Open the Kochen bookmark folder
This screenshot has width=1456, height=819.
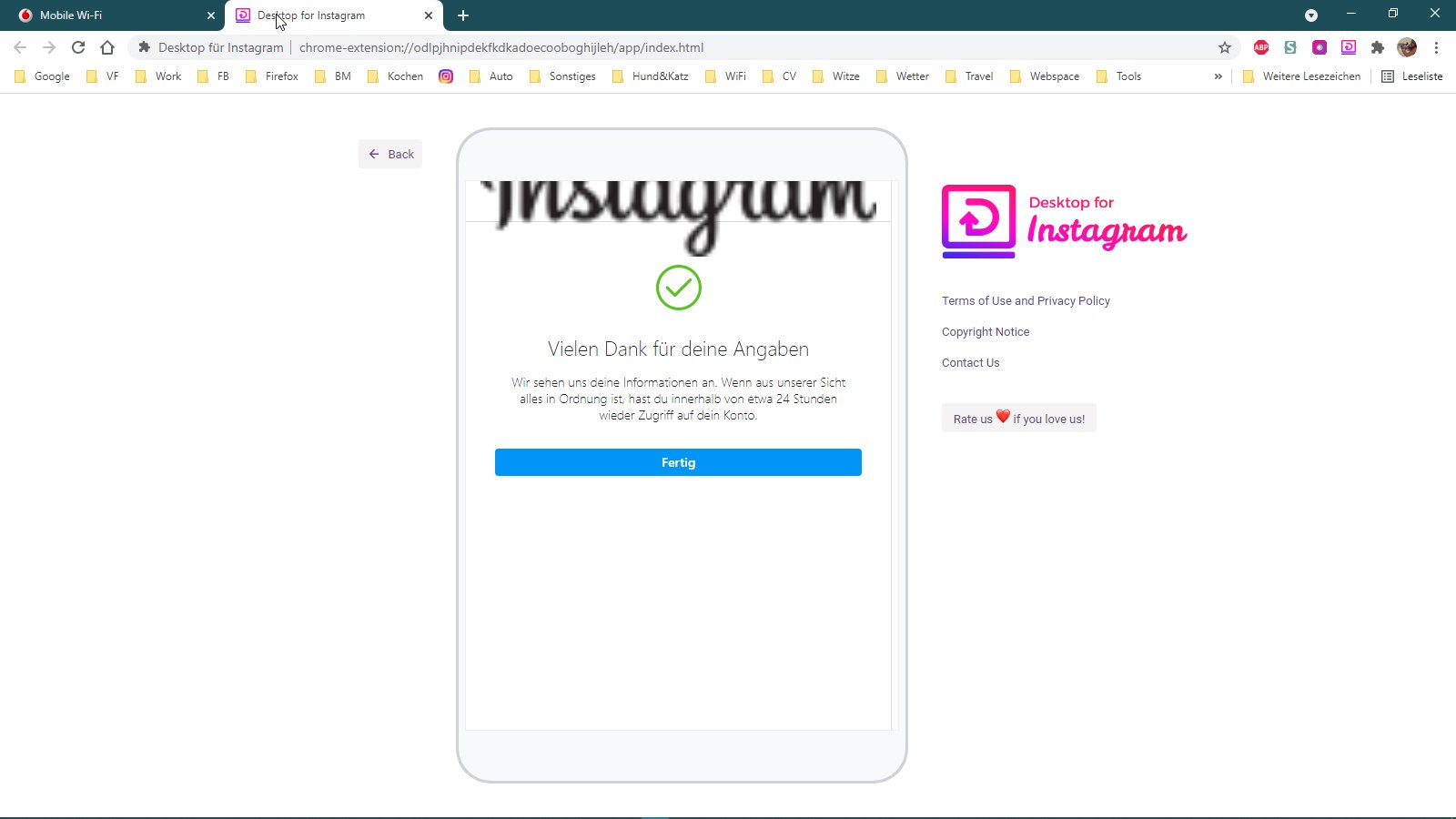395,76
